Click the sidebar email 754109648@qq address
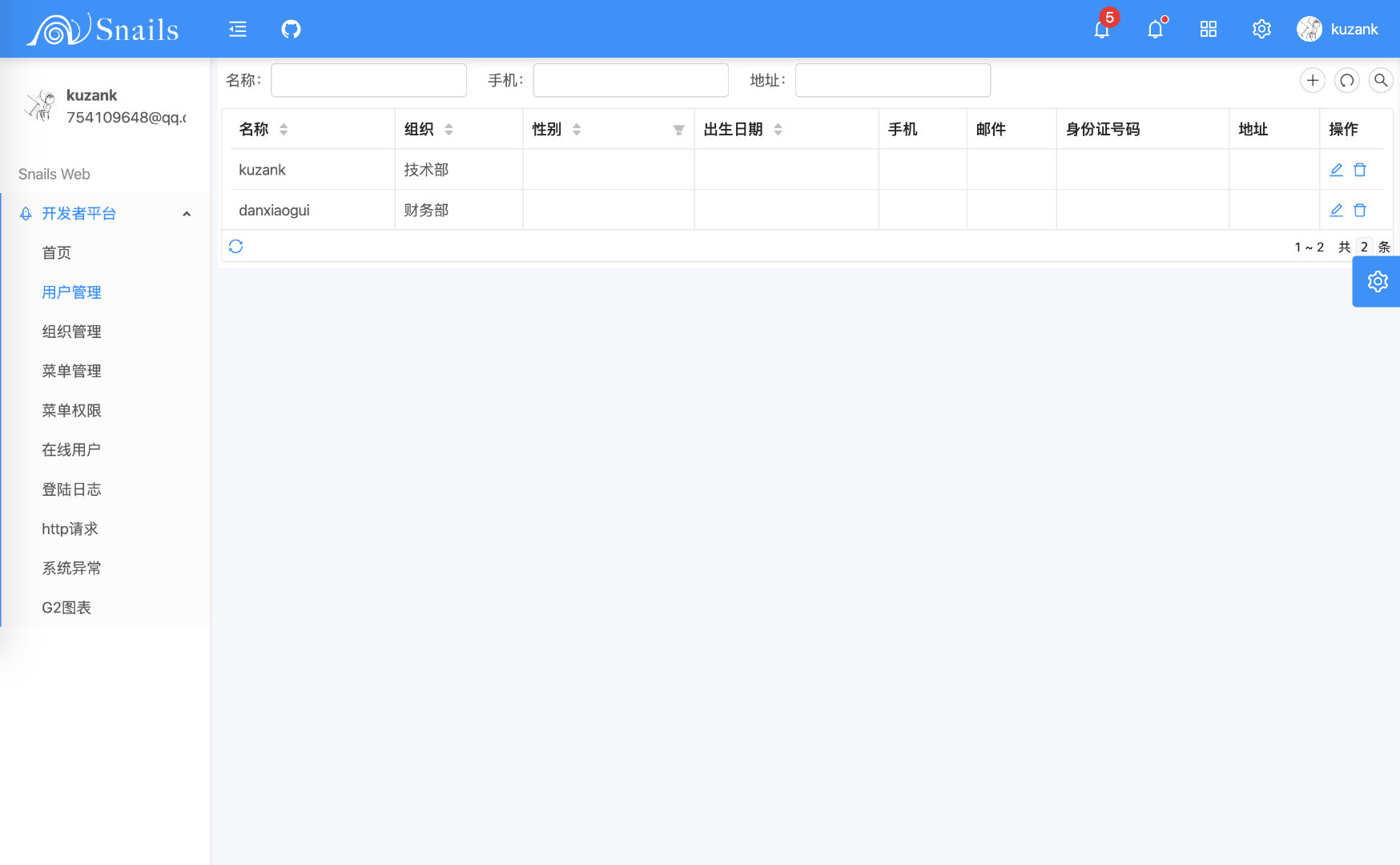The width and height of the screenshot is (1400, 865). 127,118
